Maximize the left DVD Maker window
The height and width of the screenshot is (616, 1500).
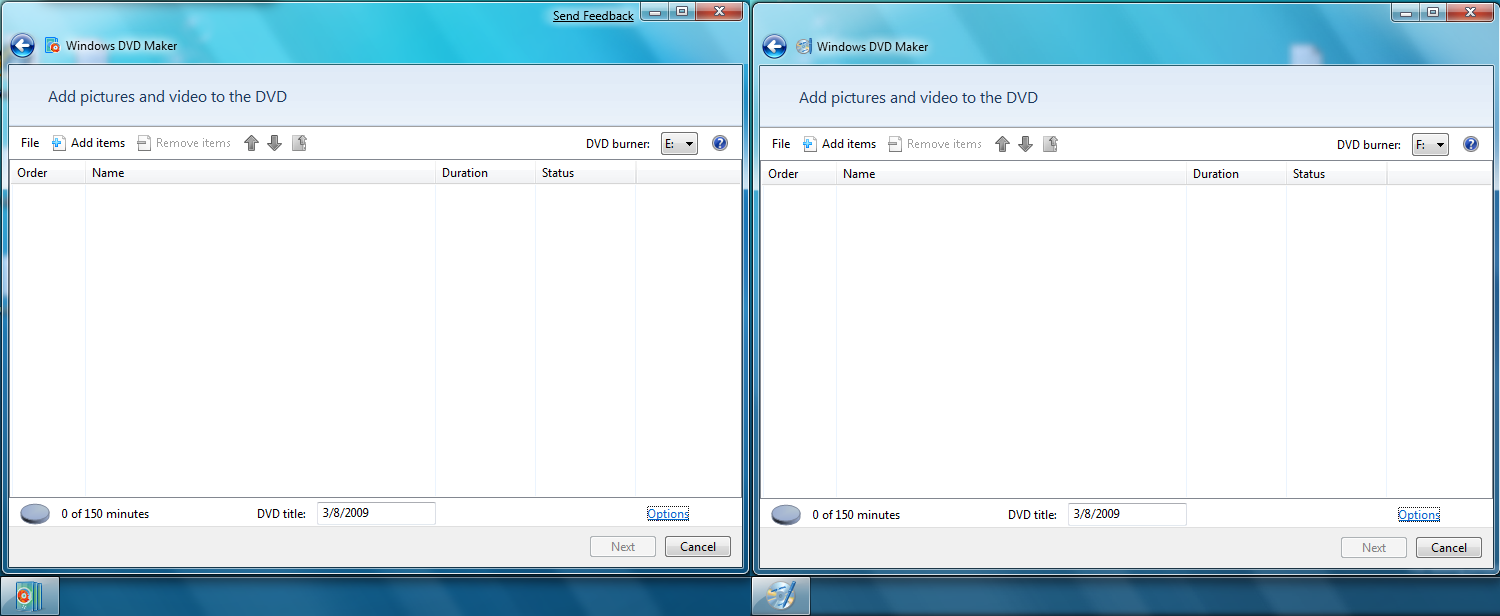[x=683, y=12]
